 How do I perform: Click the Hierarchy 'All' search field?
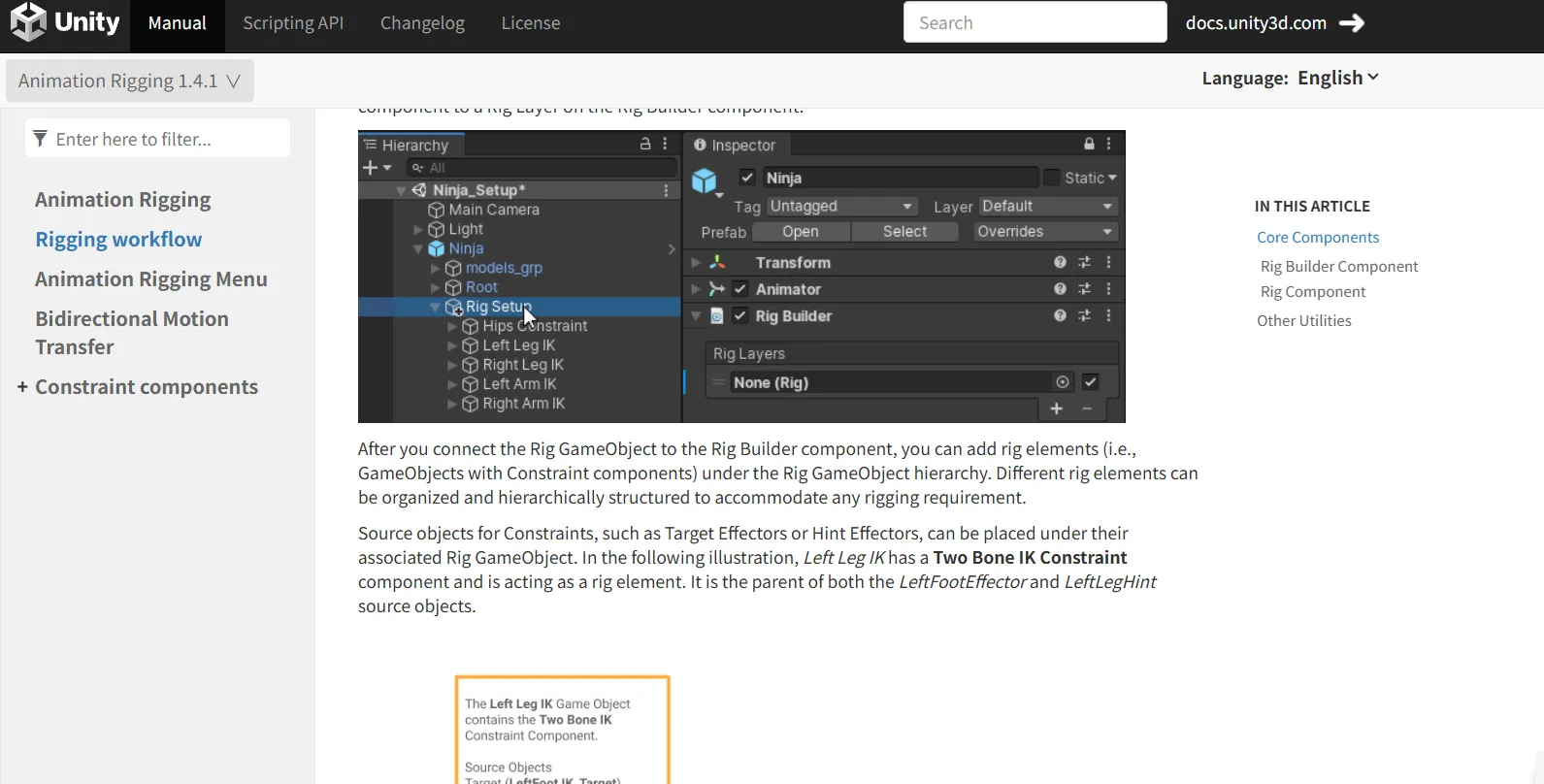pyautogui.click(x=542, y=168)
